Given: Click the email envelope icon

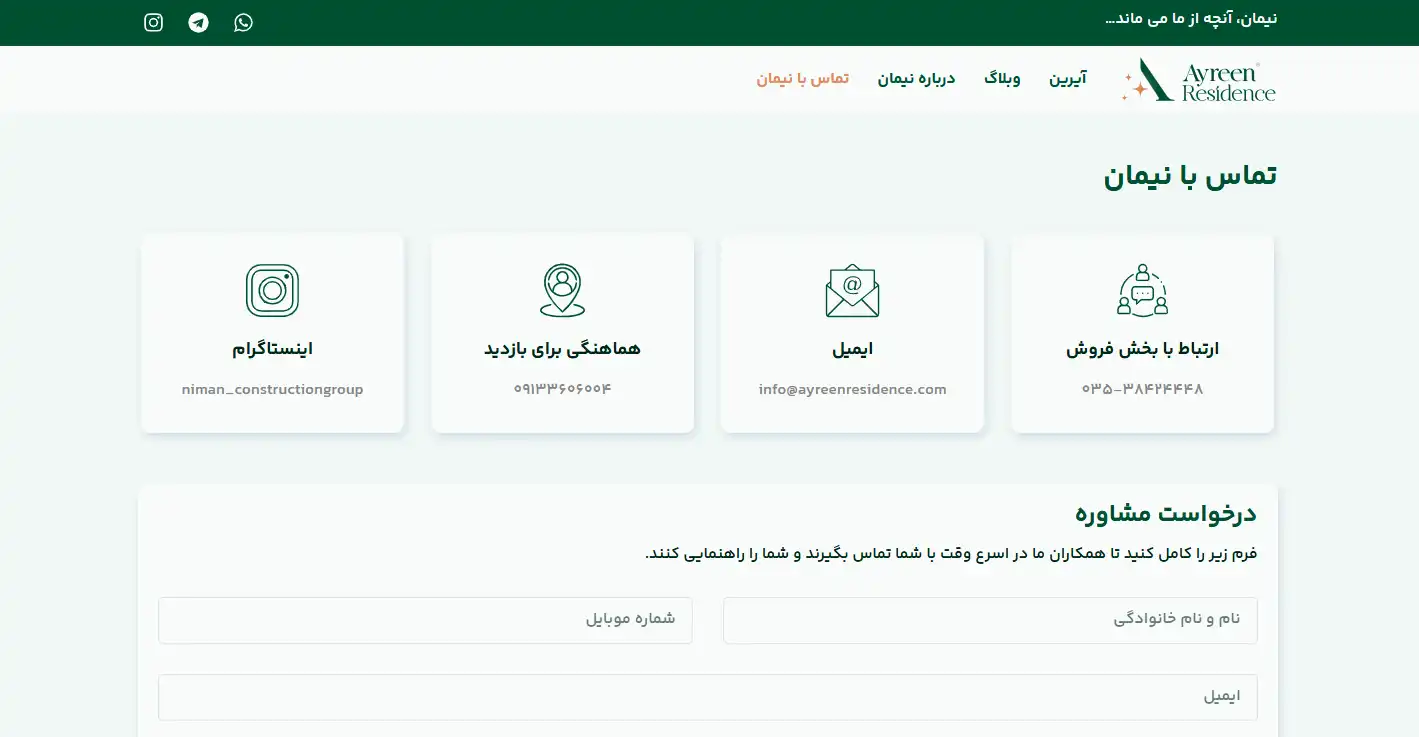Looking at the screenshot, I should pyautogui.click(x=852, y=291).
